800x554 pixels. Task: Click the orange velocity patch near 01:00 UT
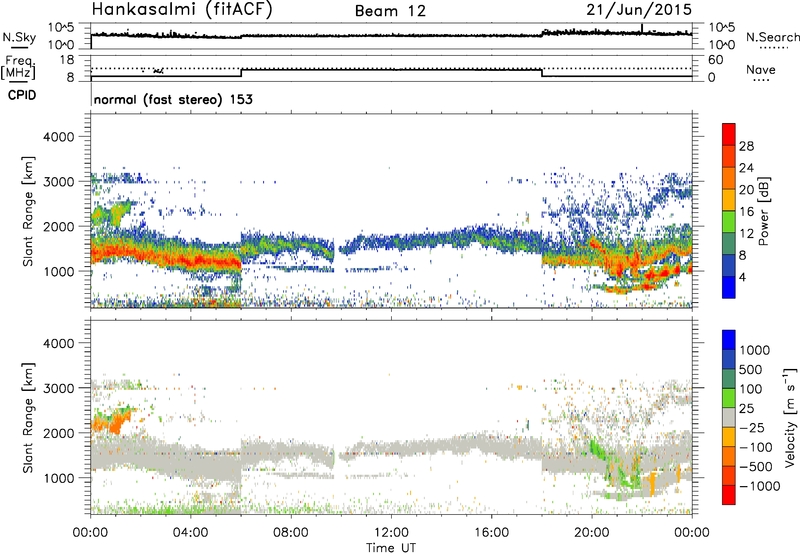tap(112, 422)
